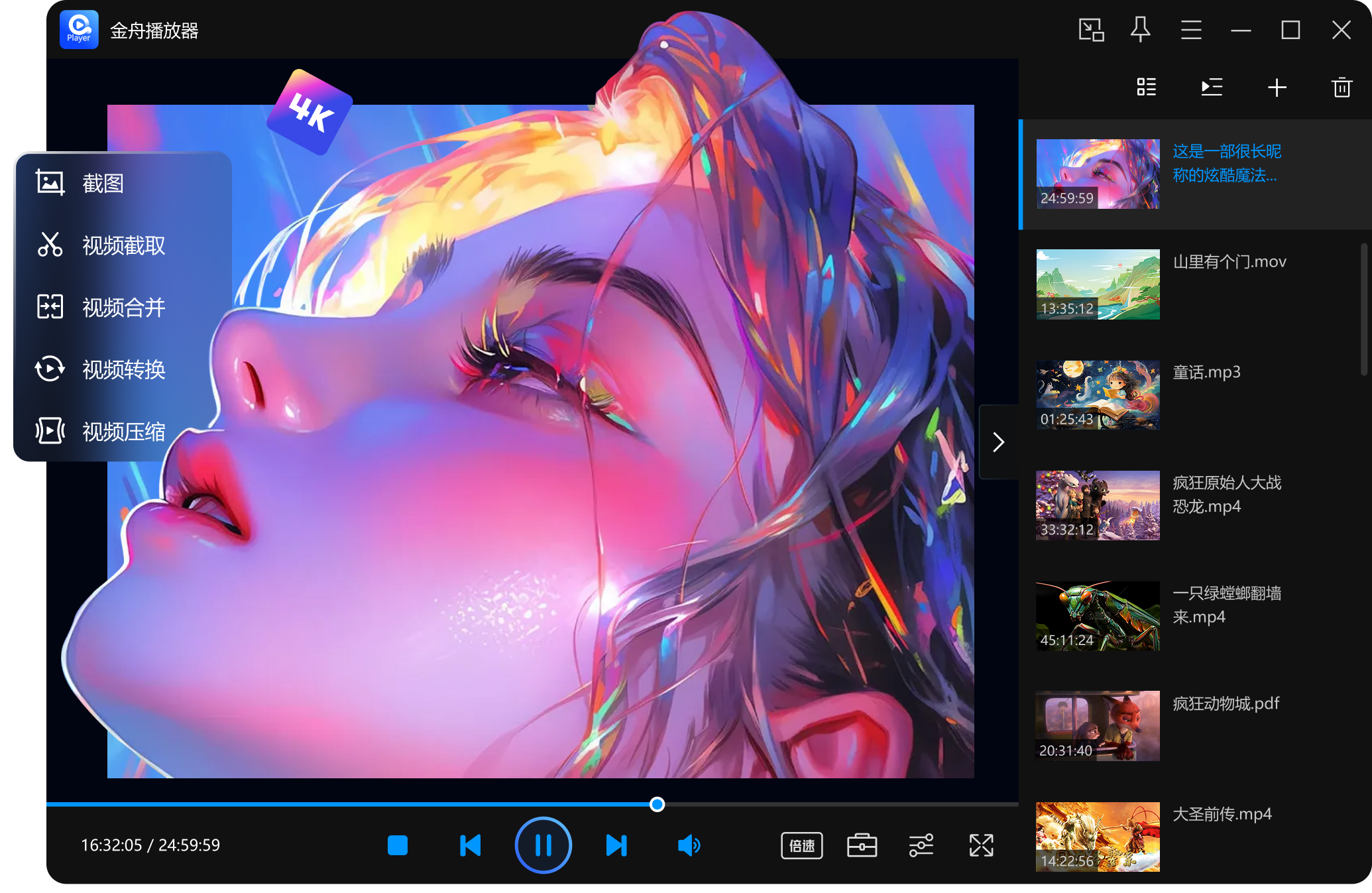Click the progress bar slider handle
Viewport: 1372px width, 893px height.
[x=657, y=804]
